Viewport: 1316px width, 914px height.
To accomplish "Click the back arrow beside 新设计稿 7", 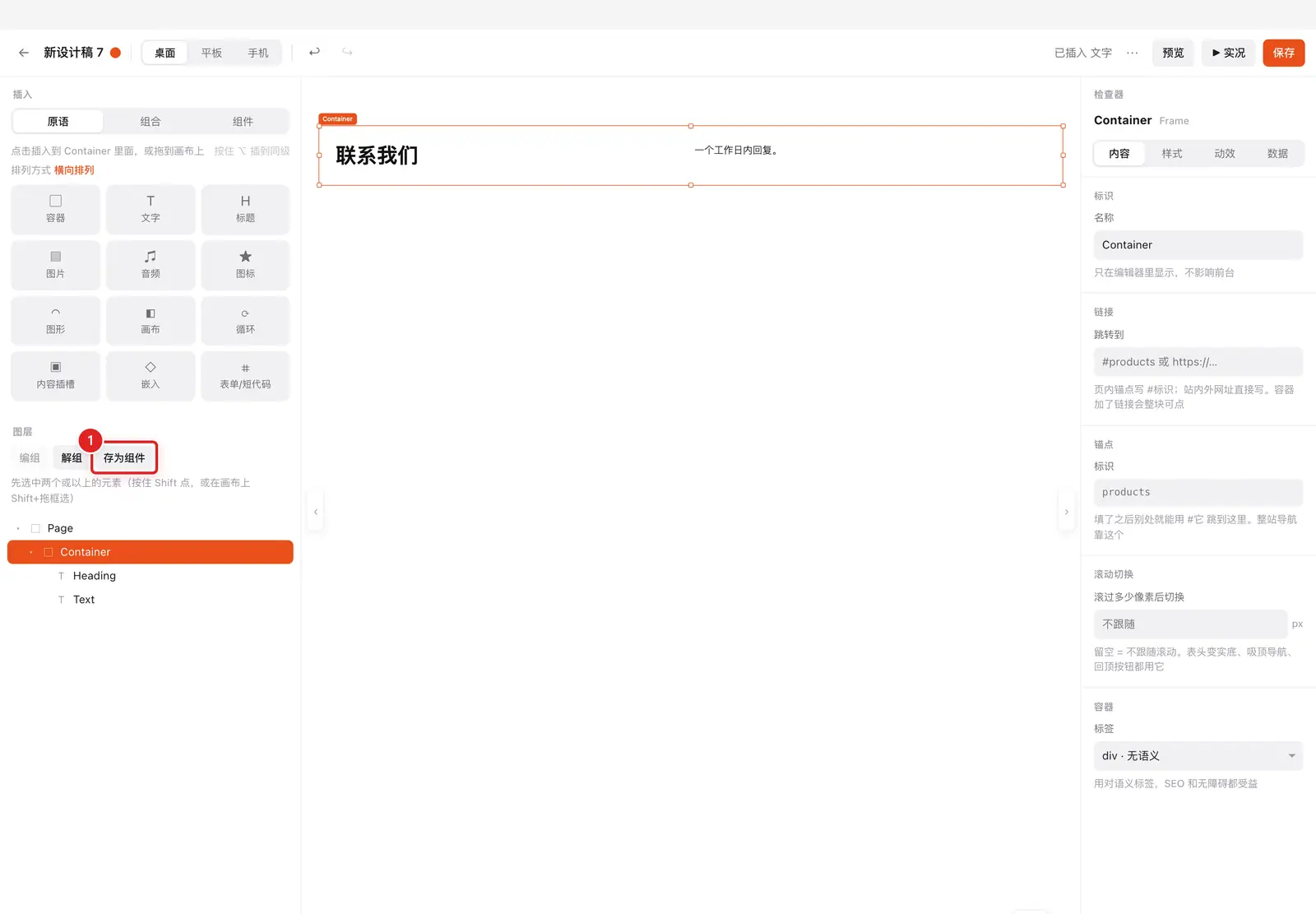I will 24,53.
